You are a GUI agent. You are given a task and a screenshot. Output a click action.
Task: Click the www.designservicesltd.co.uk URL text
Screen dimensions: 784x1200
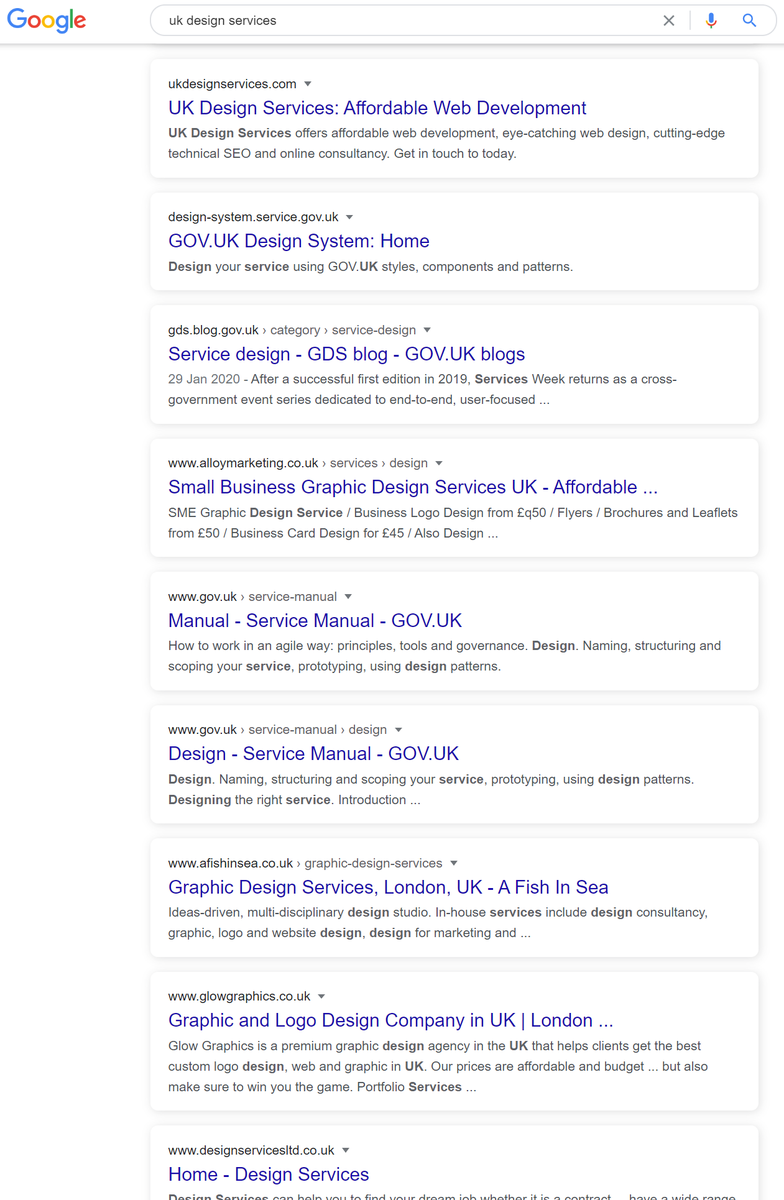click(x=251, y=1151)
